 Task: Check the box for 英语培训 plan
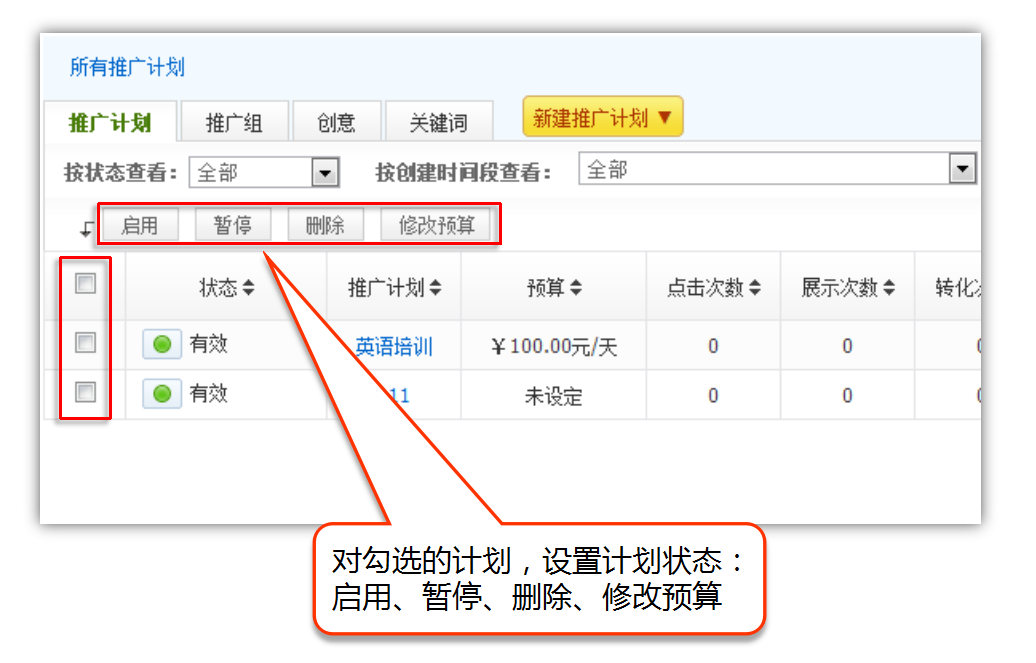(x=86, y=343)
